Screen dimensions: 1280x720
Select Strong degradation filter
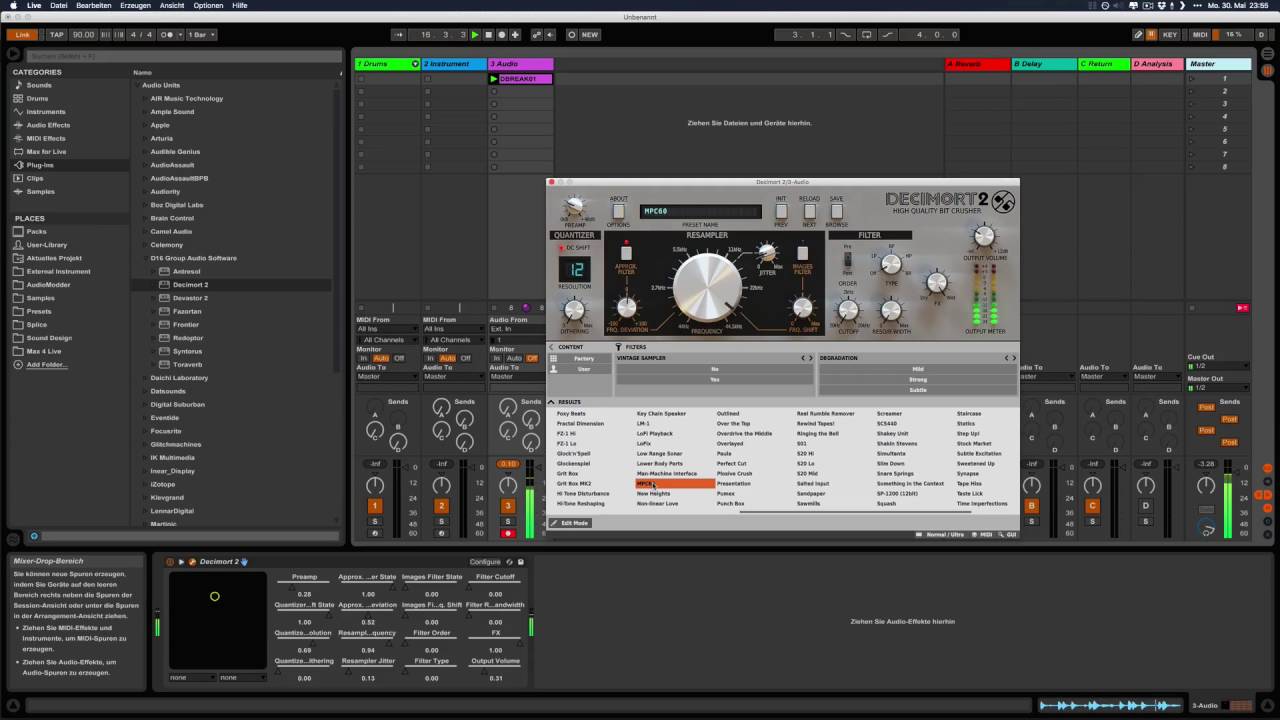point(918,379)
